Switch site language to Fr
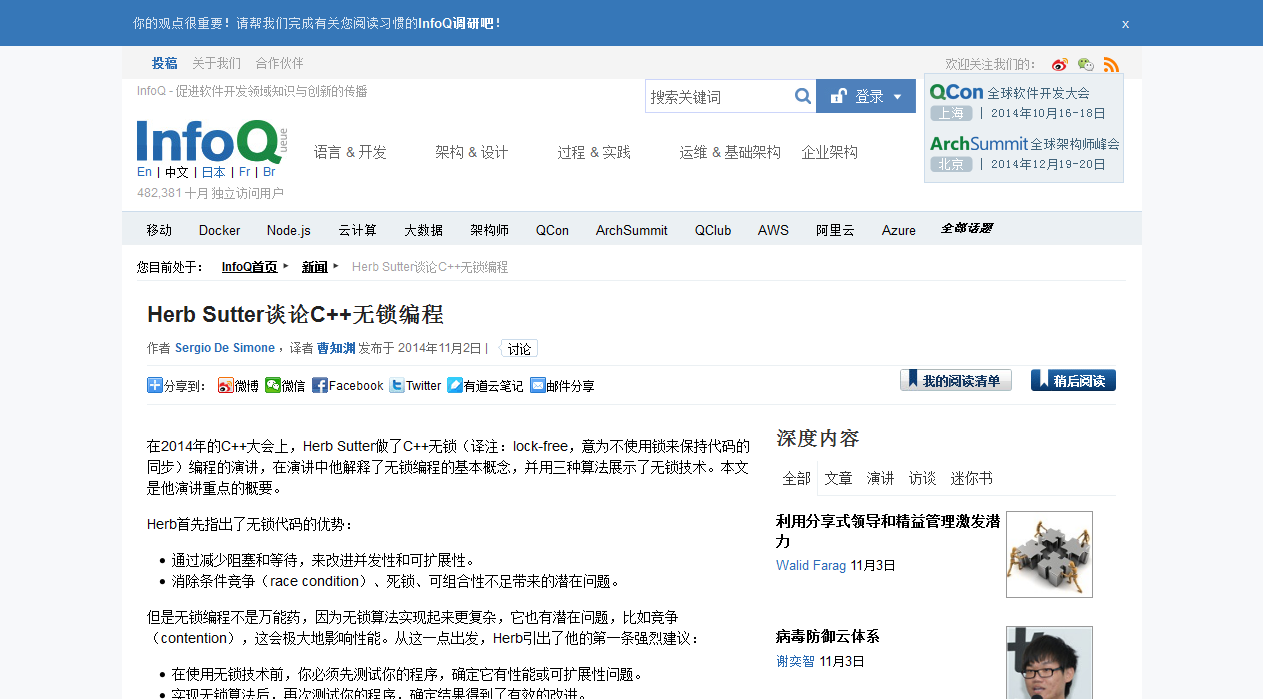This screenshot has width=1263, height=699. pyautogui.click(x=245, y=172)
